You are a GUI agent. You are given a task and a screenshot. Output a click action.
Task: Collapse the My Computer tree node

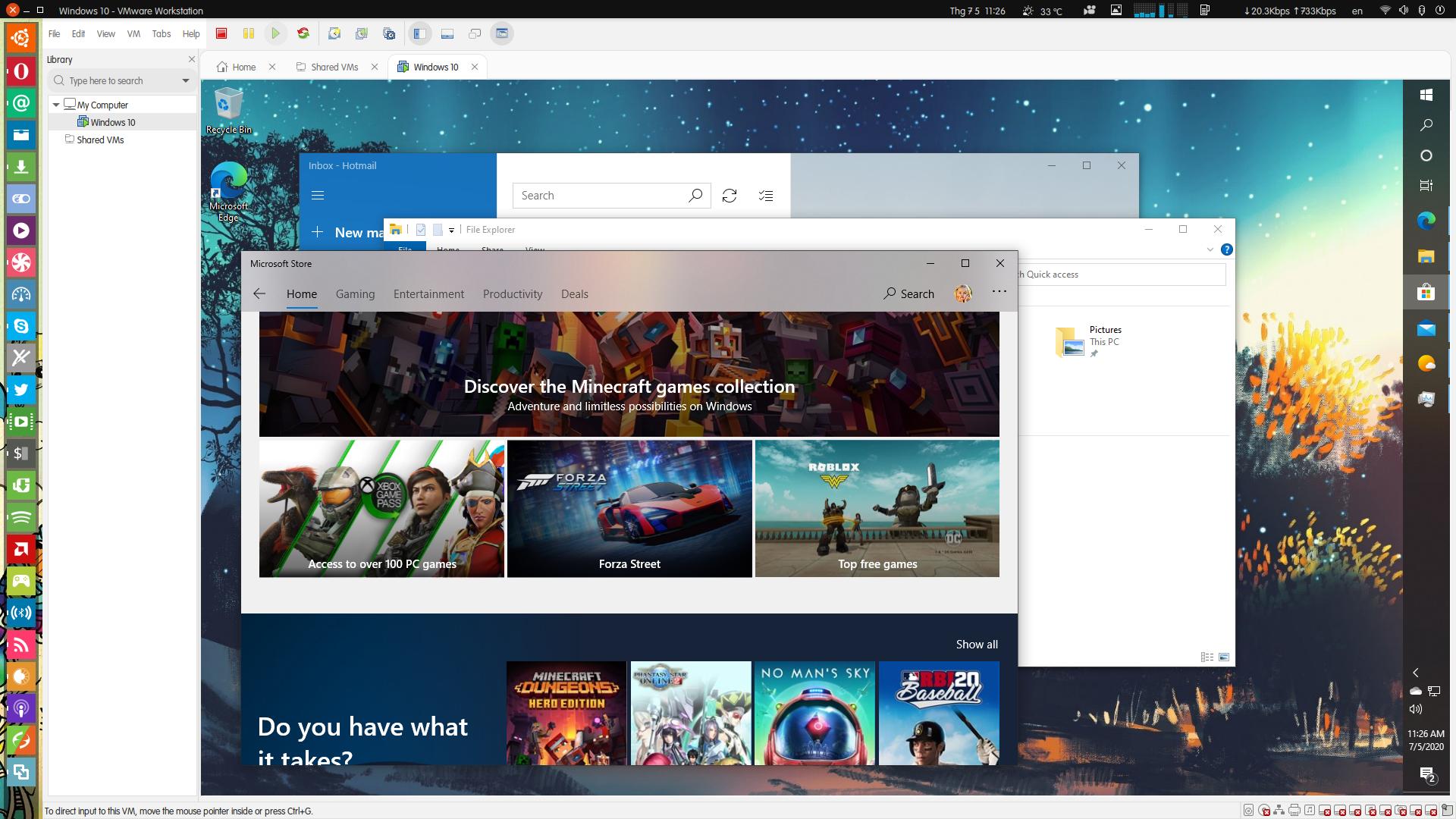[56, 105]
